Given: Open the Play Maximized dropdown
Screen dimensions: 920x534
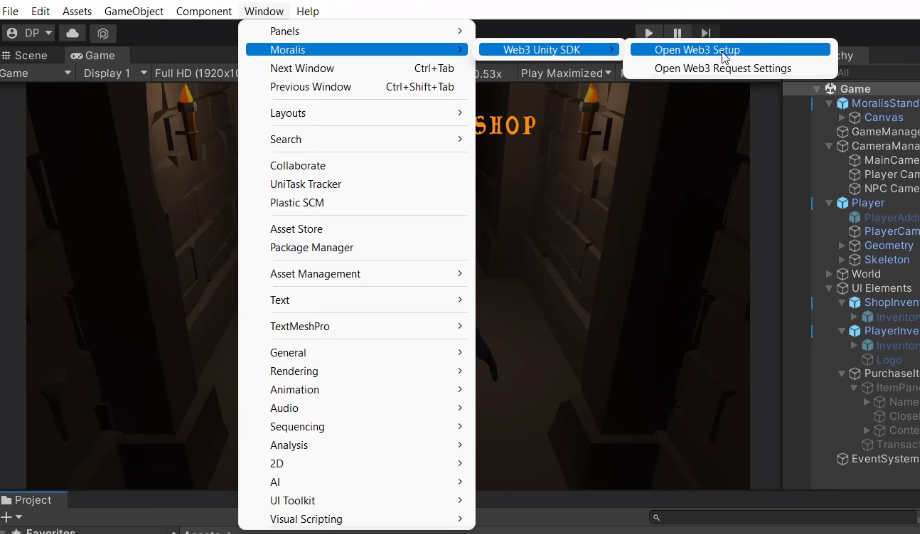Looking at the screenshot, I should 566,73.
